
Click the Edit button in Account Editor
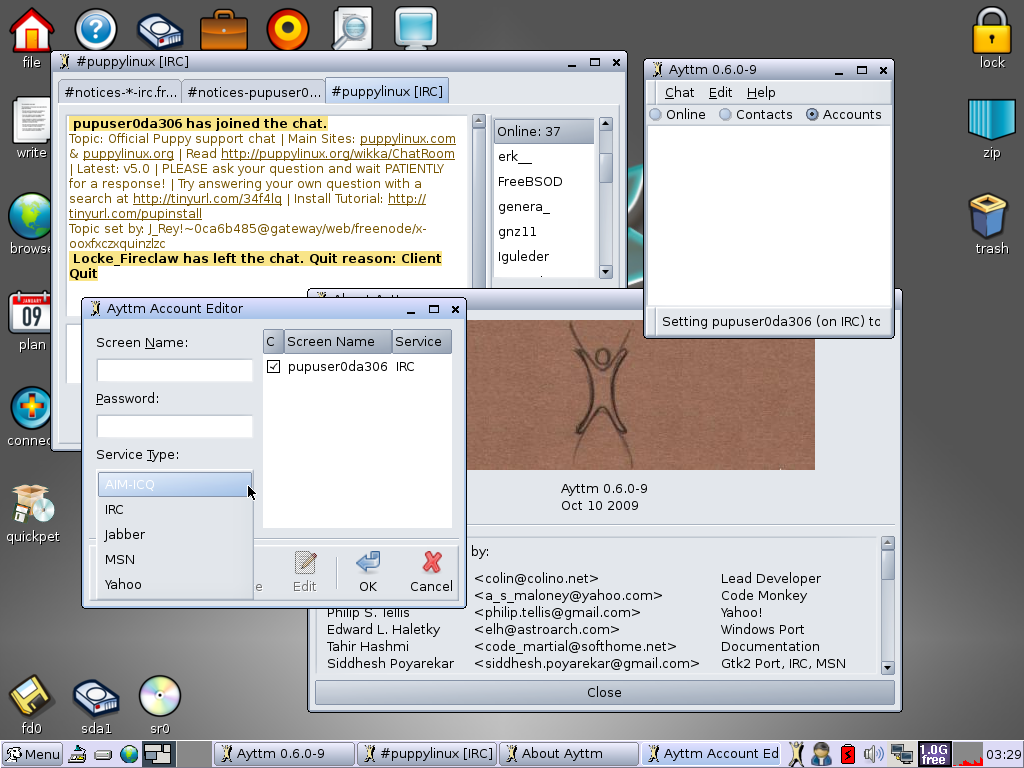pos(304,572)
